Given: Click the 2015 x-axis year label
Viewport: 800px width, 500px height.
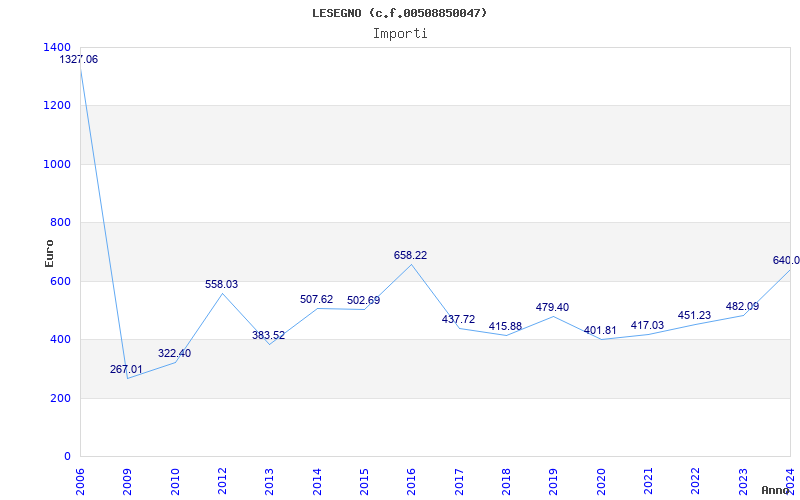Looking at the screenshot, I should point(364,482).
